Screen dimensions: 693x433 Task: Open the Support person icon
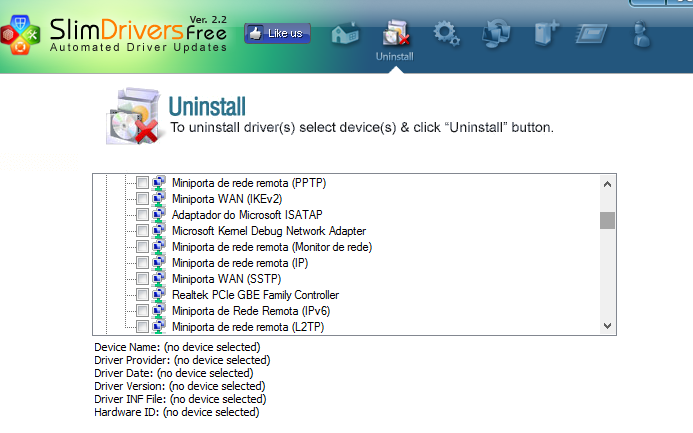641,34
